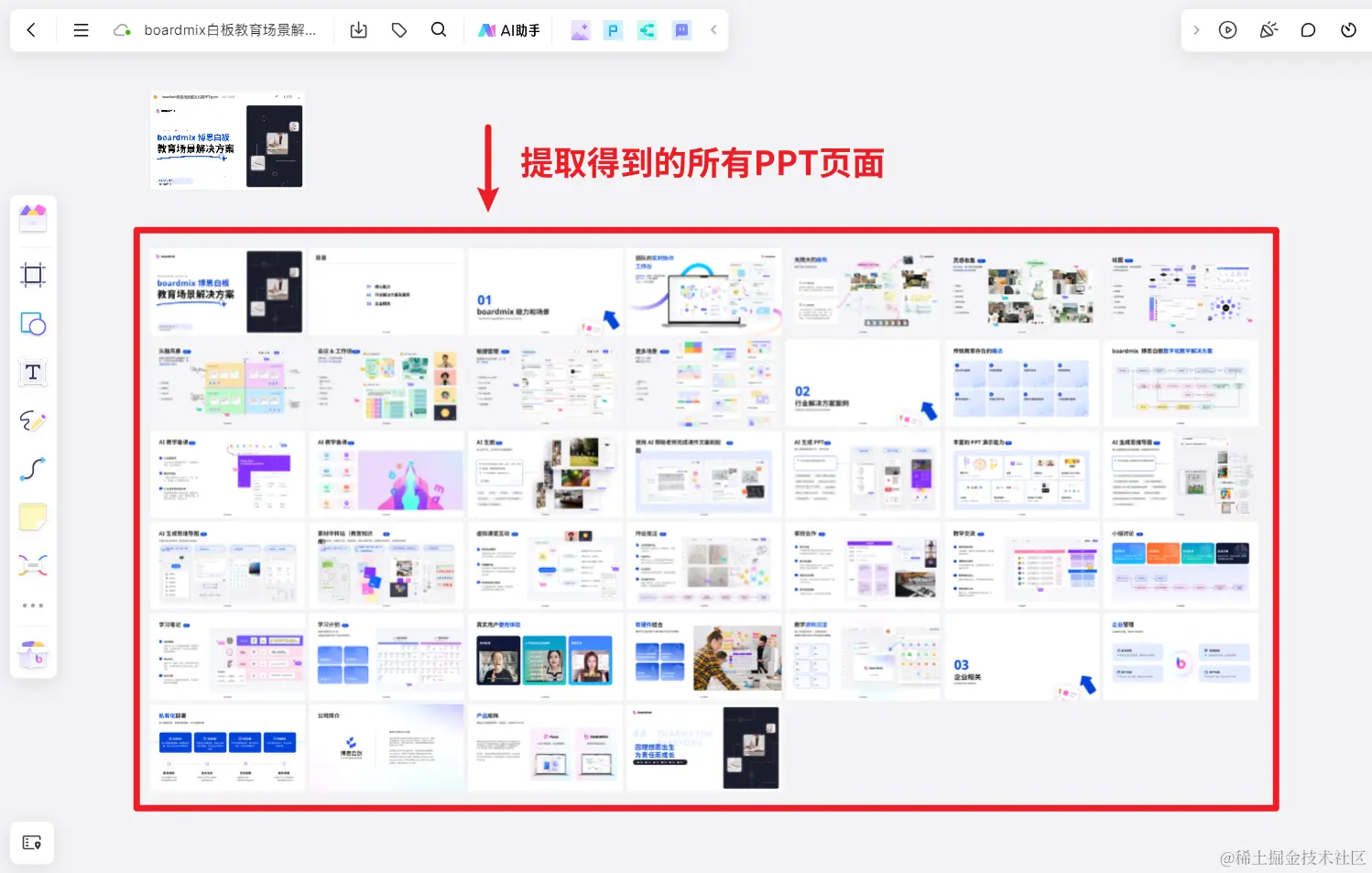This screenshot has height=873, width=1372.
Task: Click the cloud sync status icon
Action: [x=121, y=30]
